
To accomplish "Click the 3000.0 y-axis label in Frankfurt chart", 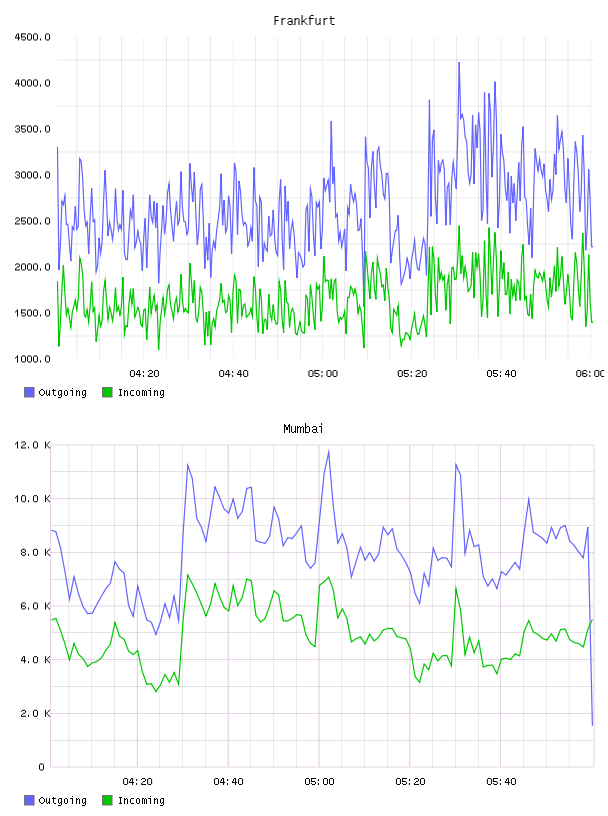I will coord(32,175).
